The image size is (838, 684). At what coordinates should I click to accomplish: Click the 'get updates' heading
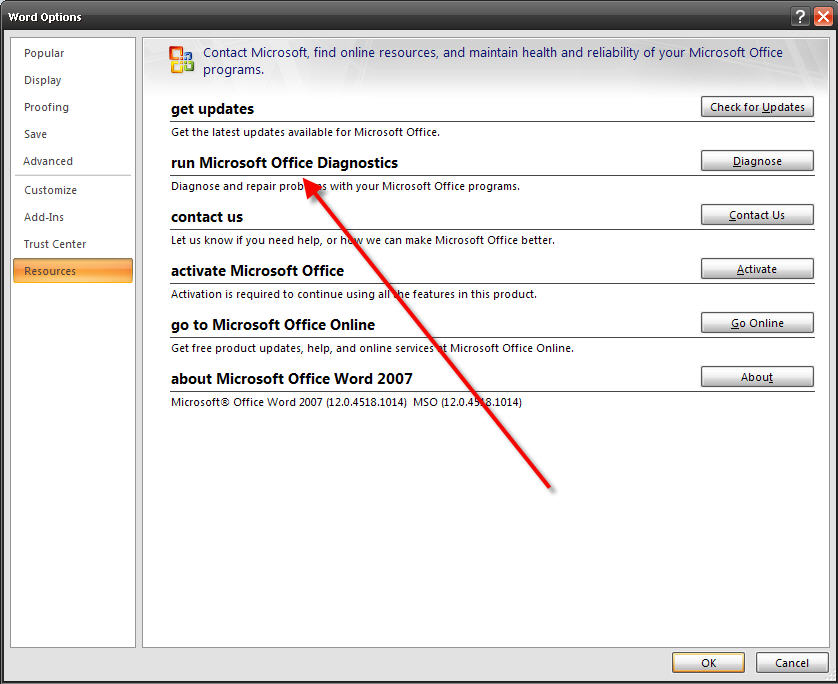pos(212,109)
